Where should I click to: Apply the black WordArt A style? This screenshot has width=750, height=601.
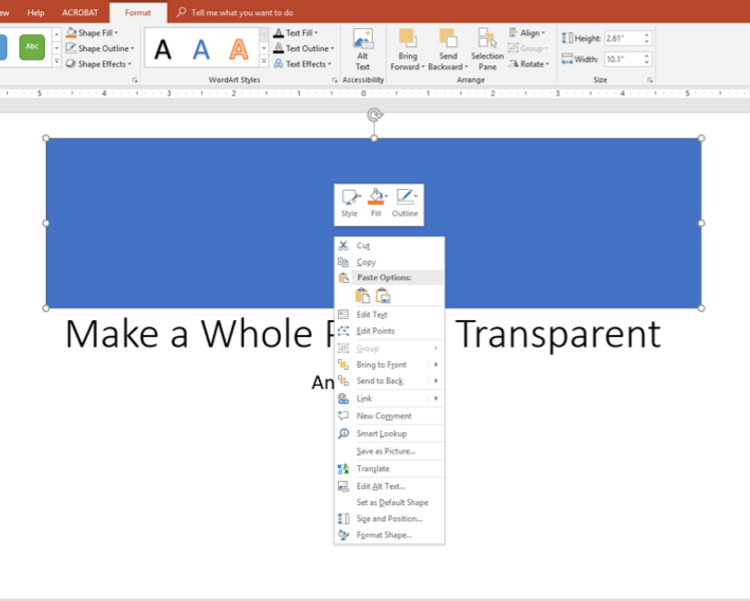pos(163,49)
